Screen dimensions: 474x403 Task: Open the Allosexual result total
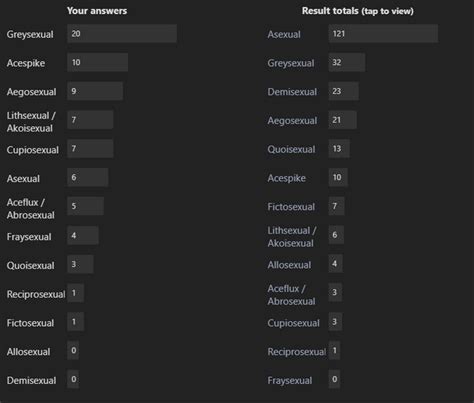(289, 265)
